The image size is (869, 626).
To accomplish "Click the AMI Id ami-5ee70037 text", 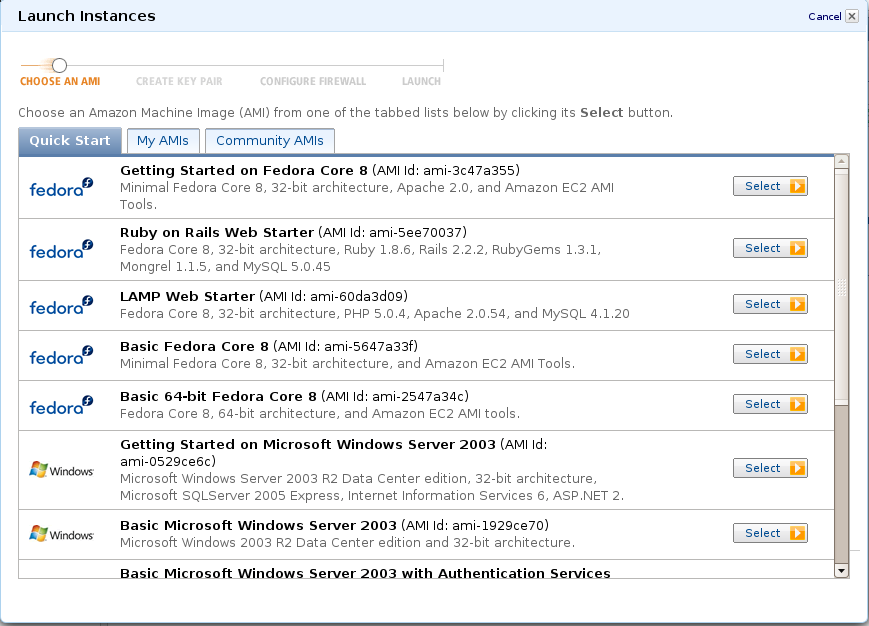I will click(393, 233).
